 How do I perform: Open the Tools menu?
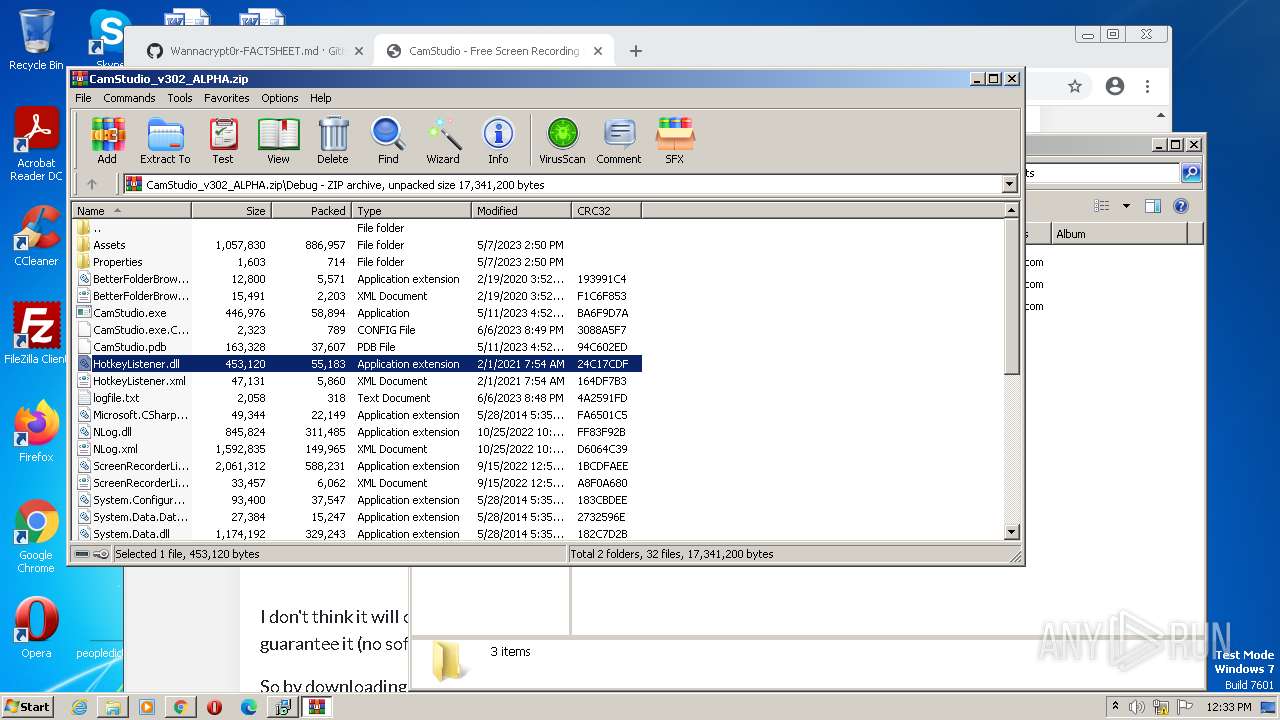[180, 98]
